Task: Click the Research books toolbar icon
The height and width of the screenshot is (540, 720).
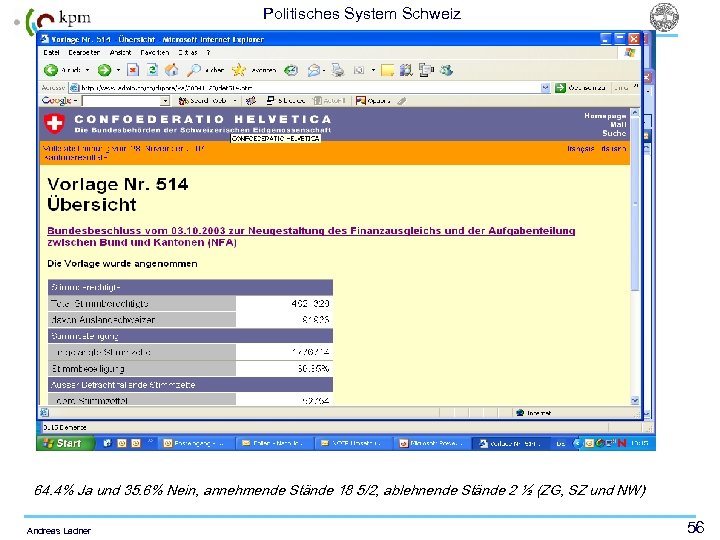Action: (x=406, y=70)
